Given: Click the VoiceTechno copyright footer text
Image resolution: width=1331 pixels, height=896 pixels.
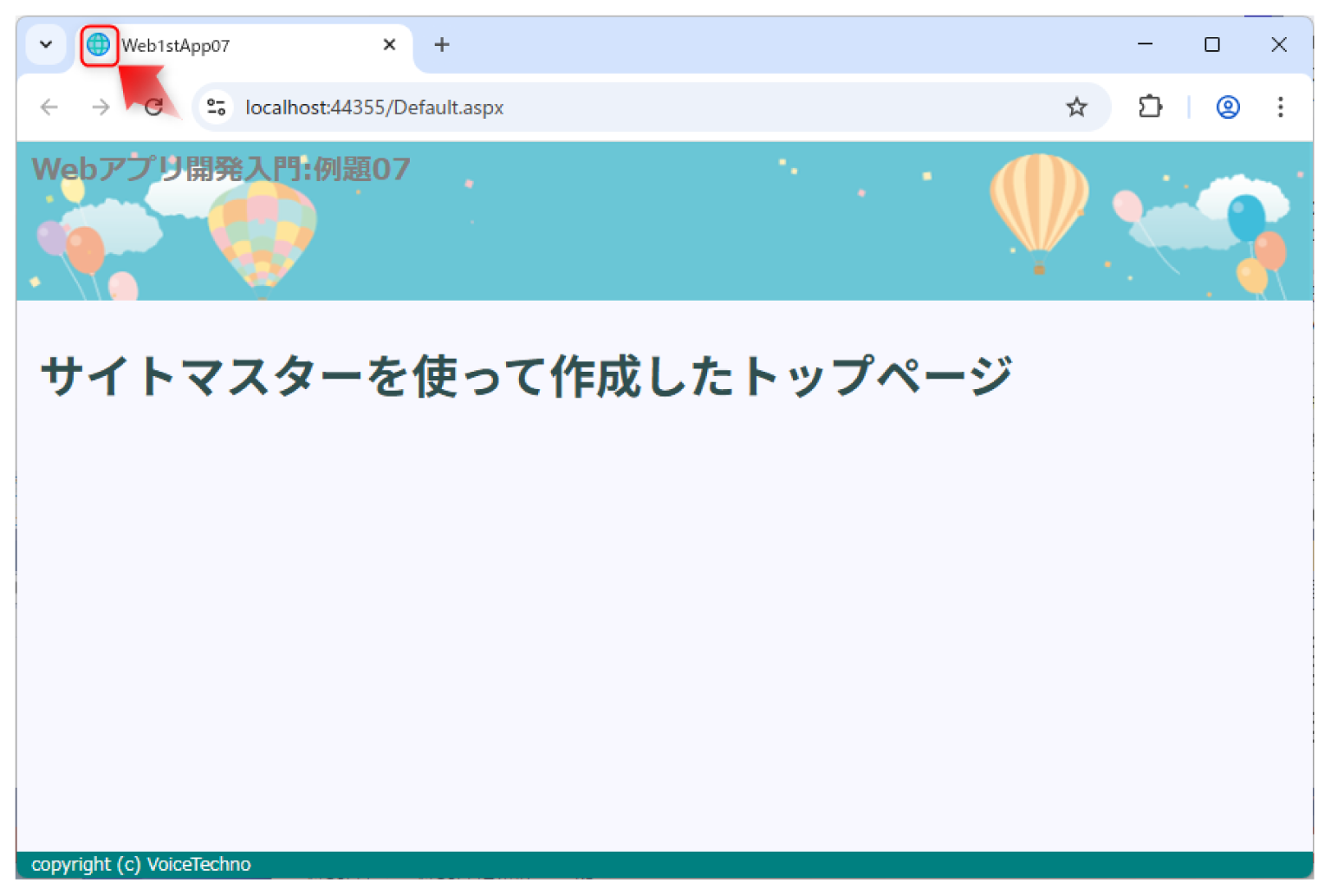Looking at the screenshot, I should pos(140,864).
